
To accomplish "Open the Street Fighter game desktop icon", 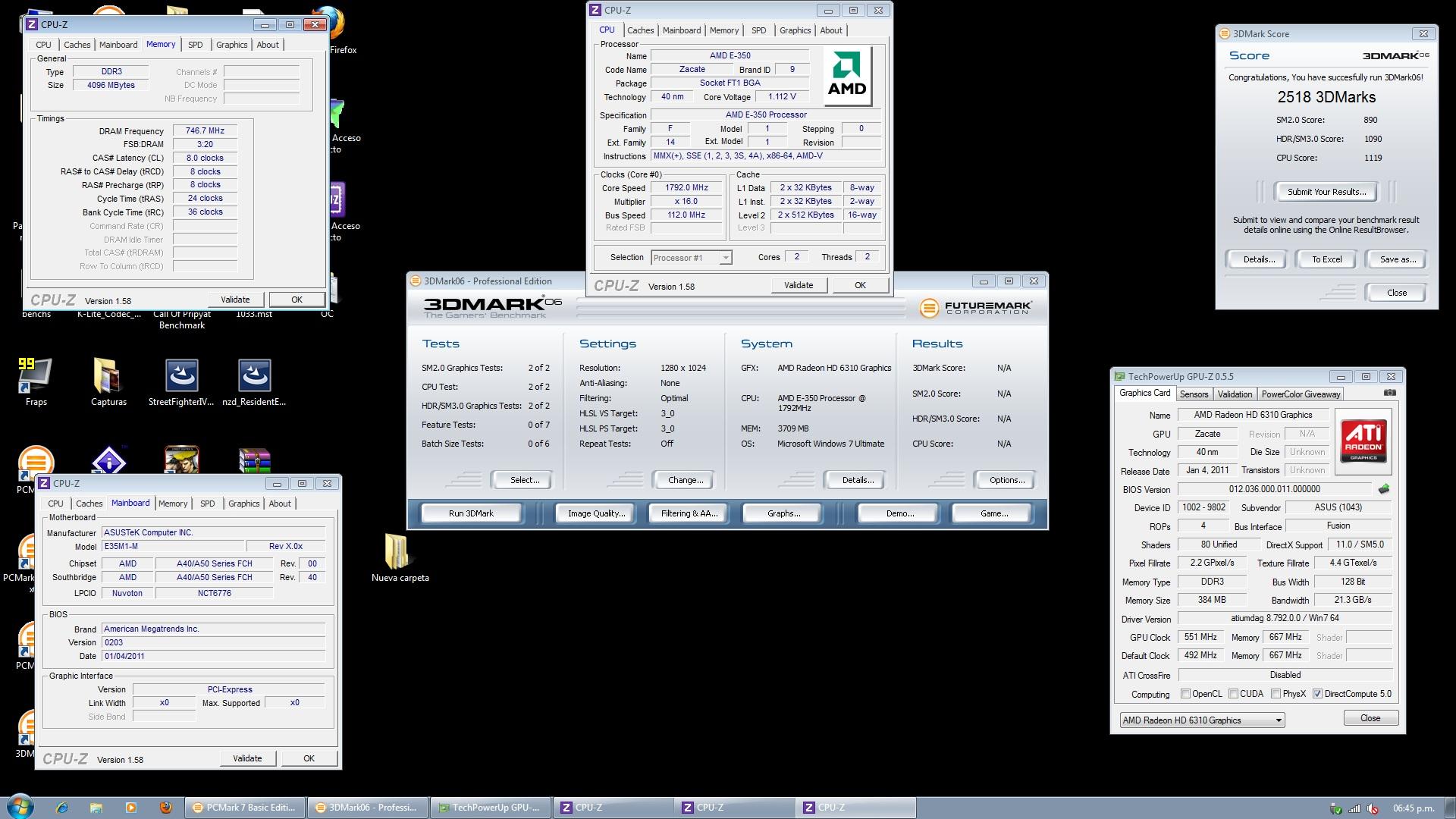I will pyautogui.click(x=181, y=460).
